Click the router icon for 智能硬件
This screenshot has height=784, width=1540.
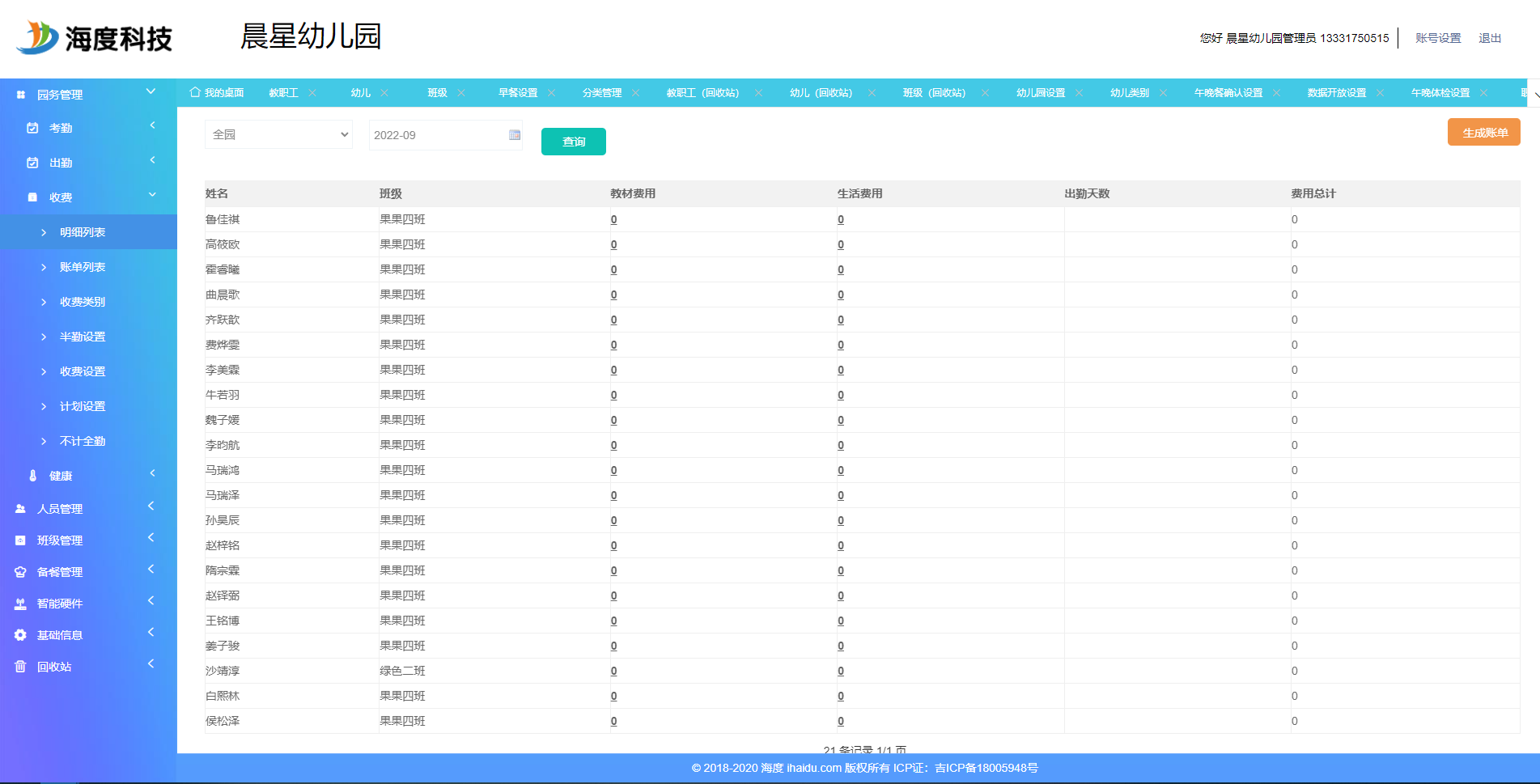(x=20, y=604)
